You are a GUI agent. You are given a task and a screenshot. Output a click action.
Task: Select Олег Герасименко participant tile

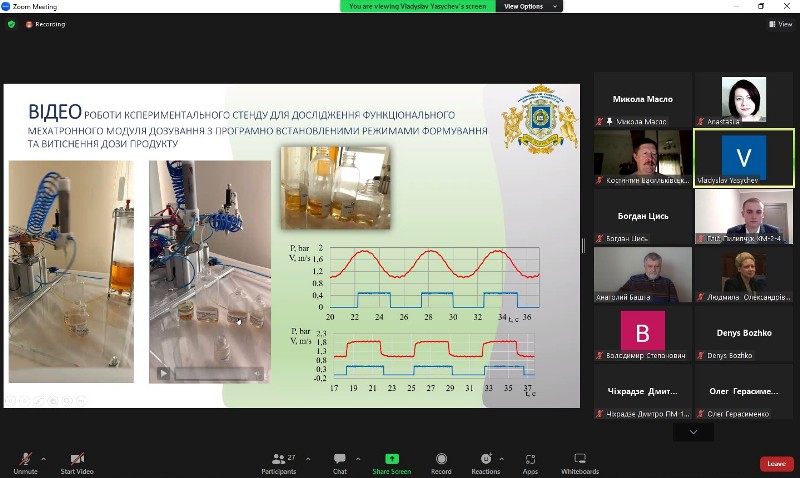[743, 391]
